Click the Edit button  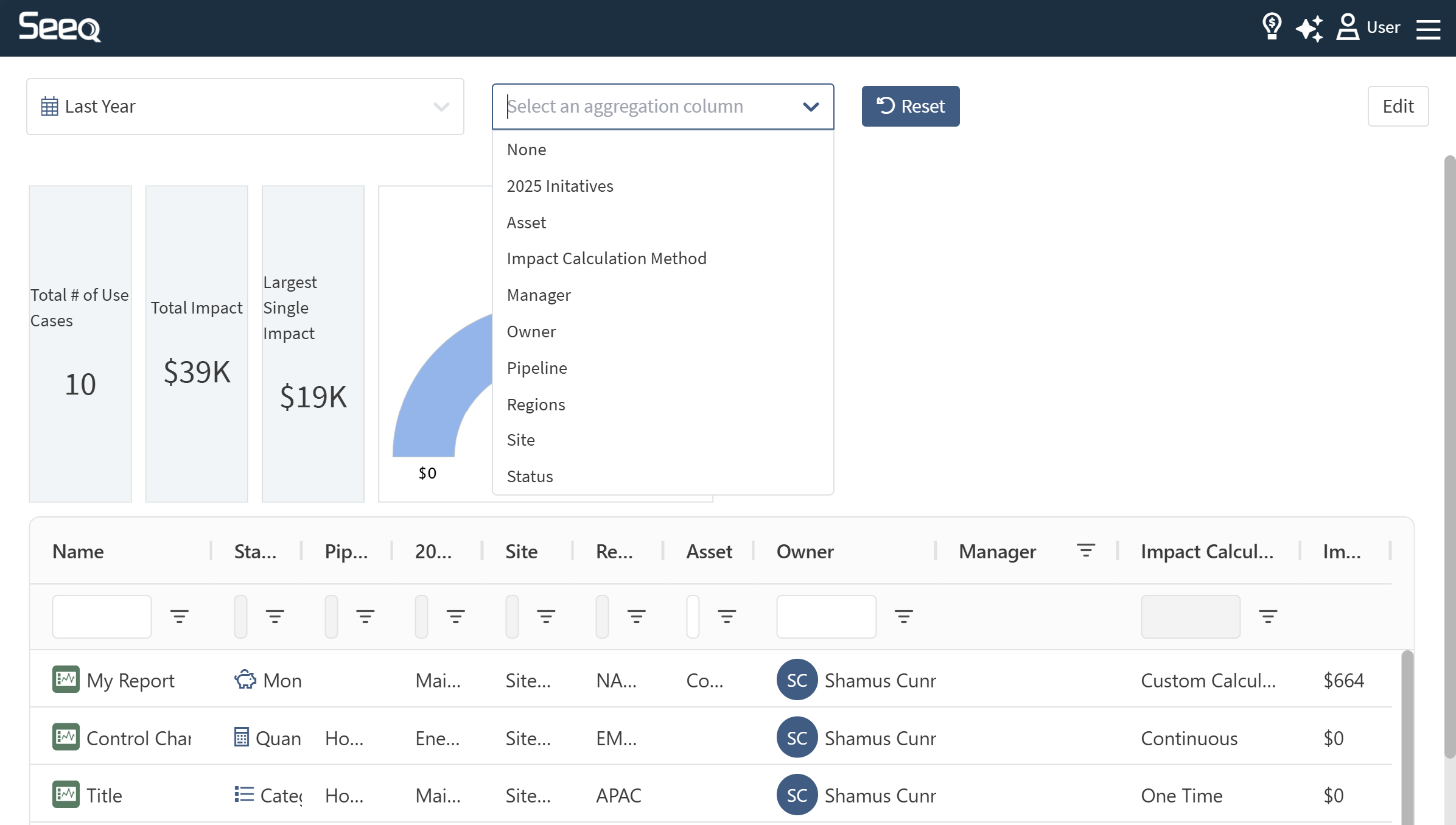click(1398, 107)
